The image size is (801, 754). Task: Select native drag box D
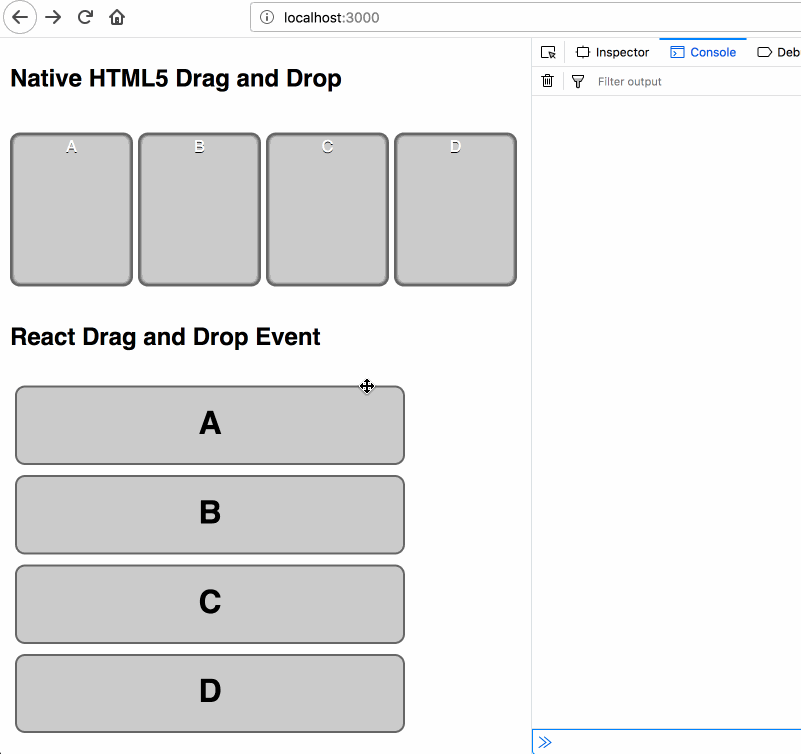[455, 210]
